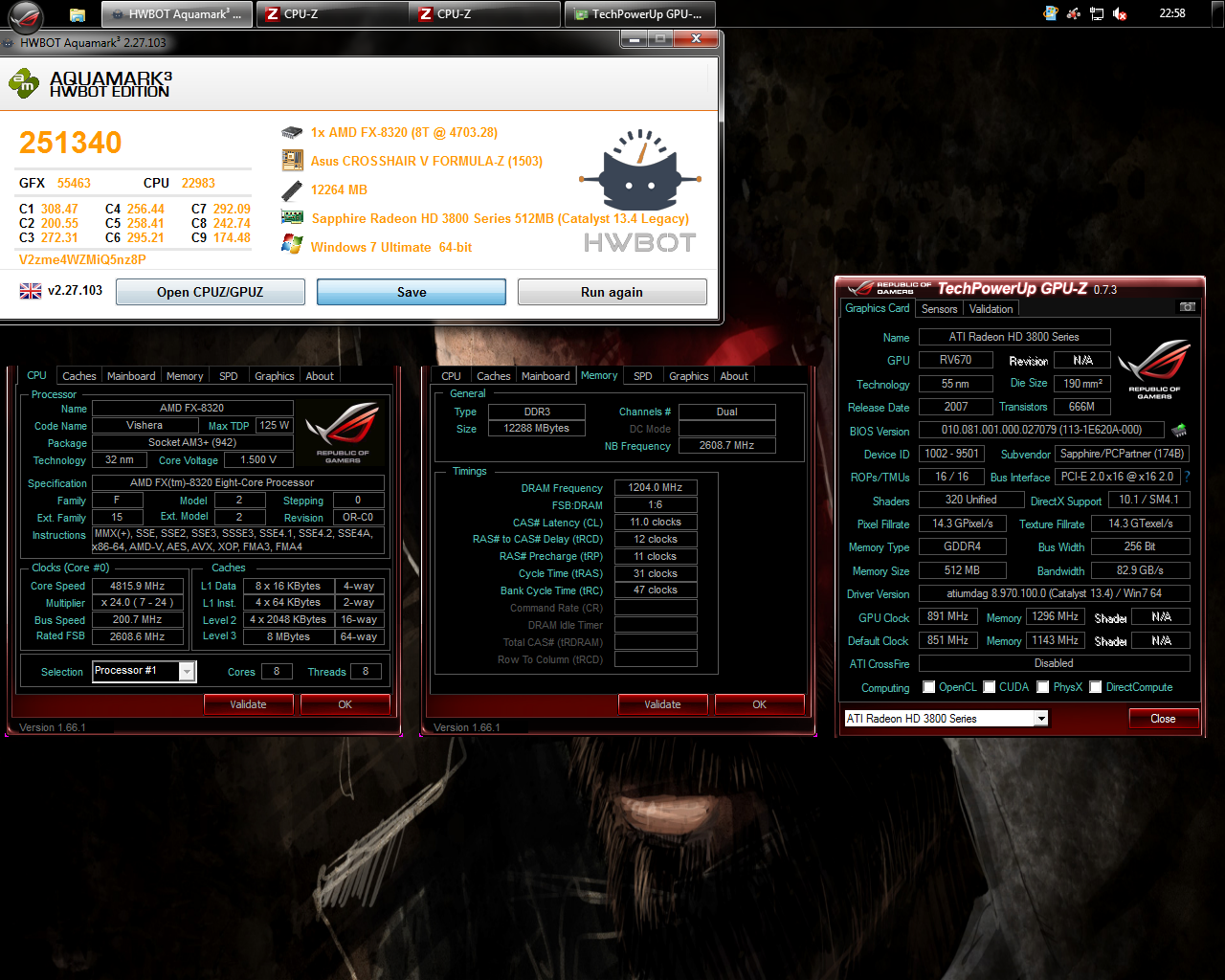The width and height of the screenshot is (1225, 980).
Task: Click the UK flag language icon
Action: click(31, 291)
